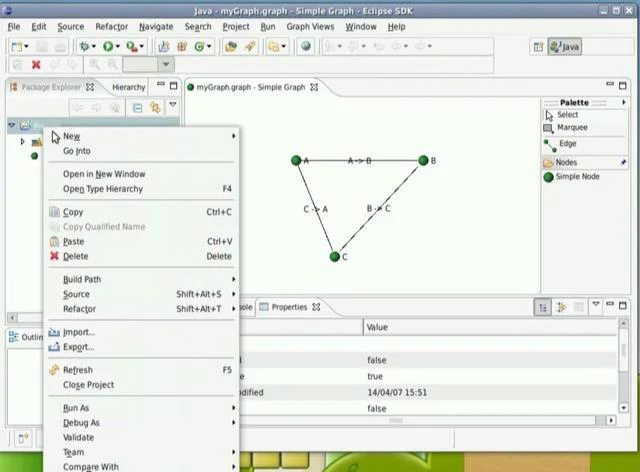
Task: Switch to Java perspective button
Action: [x=565, y=47]
